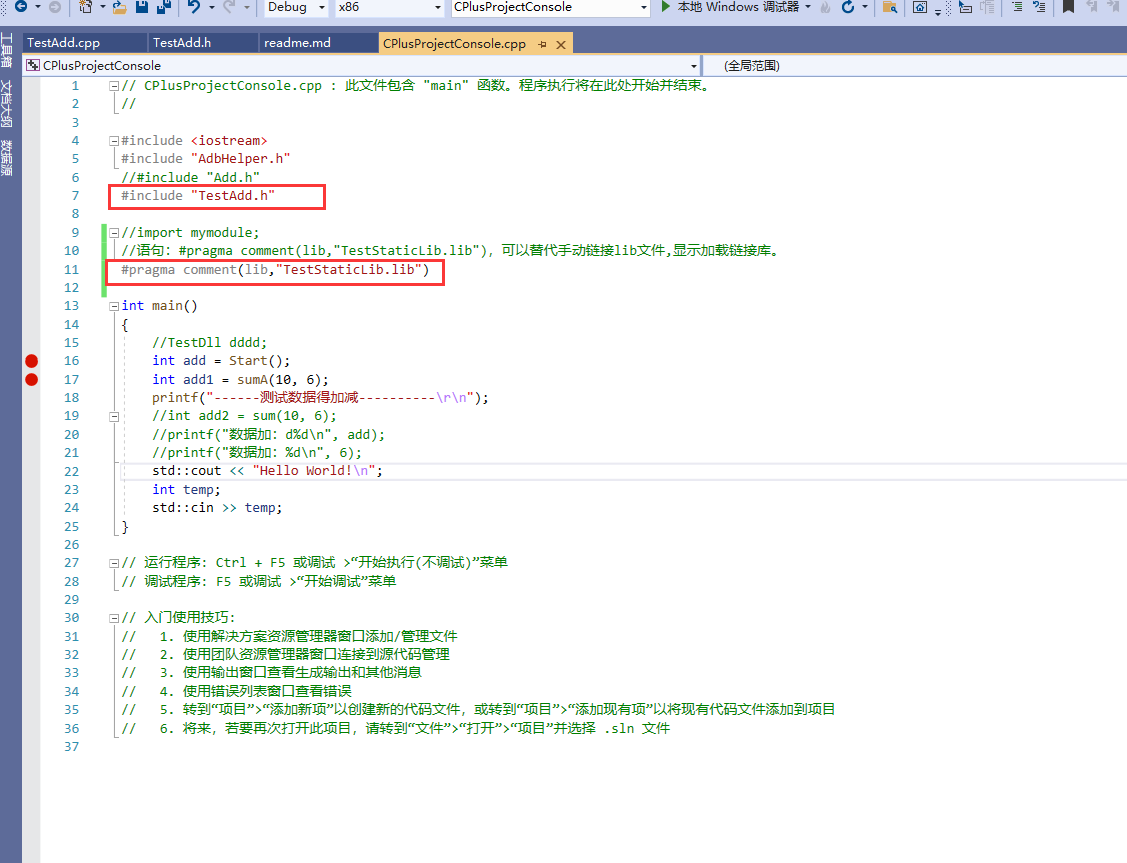Click the New Project icon

click(x=86, y=6)
